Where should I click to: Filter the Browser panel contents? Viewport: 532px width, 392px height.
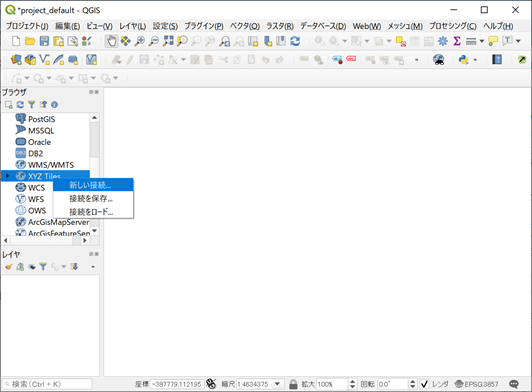pyautogui.click(x=32, y=105)
